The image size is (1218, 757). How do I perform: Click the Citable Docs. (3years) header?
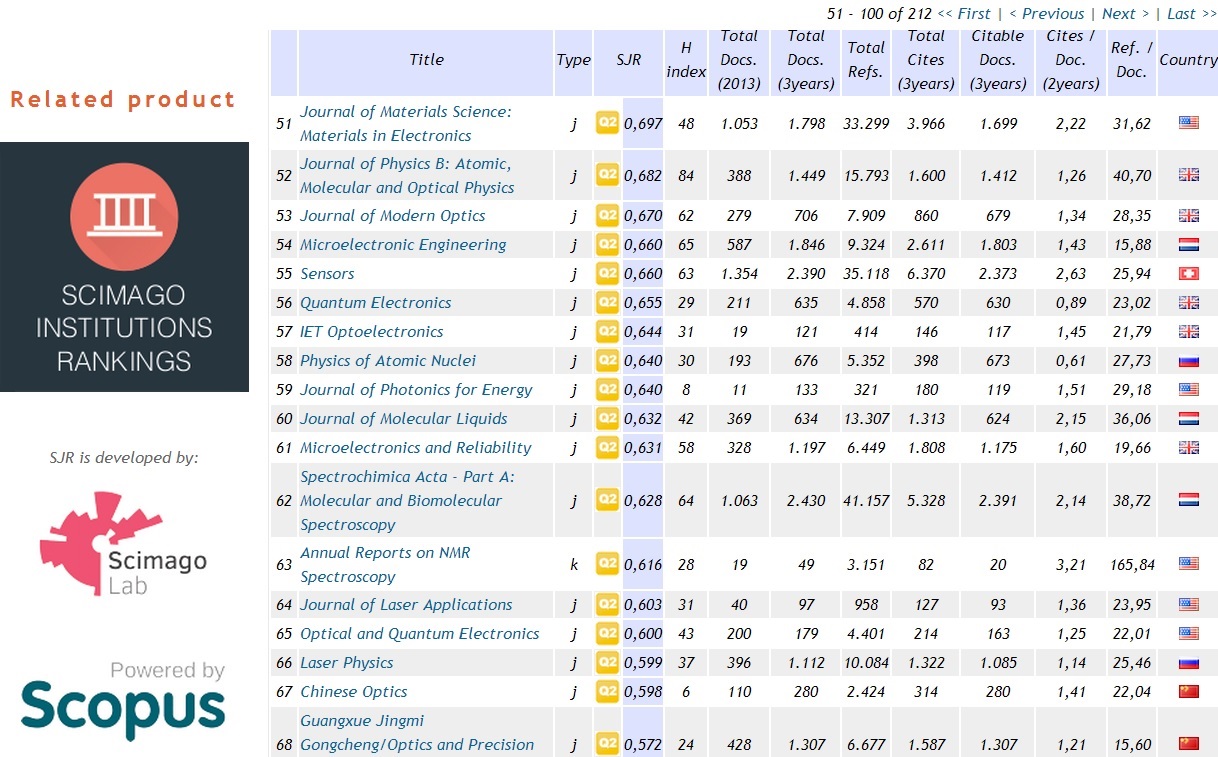click(x=998, y=59)
